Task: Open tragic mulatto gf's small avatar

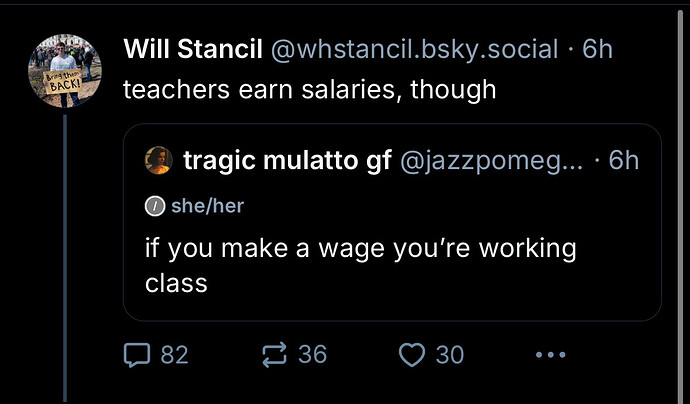Action: pos(158,160)
